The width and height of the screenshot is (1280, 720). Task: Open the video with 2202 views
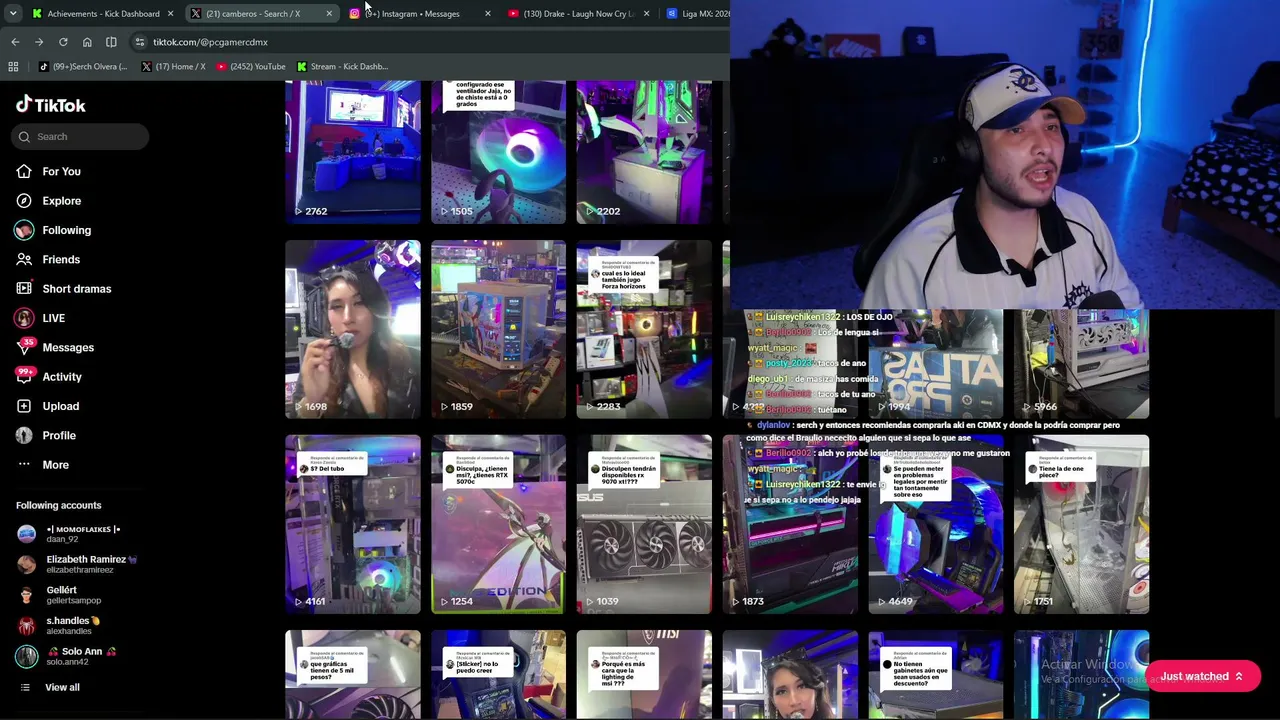(x=644, y=152)
